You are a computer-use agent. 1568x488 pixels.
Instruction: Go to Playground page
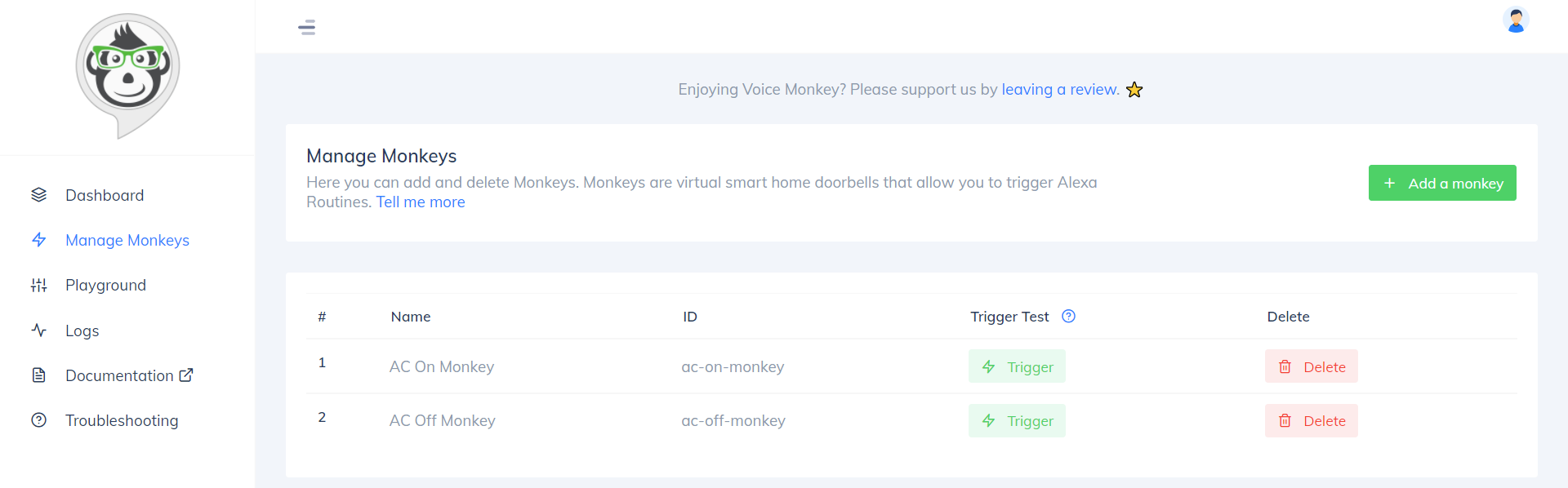(x=105, y=285)
